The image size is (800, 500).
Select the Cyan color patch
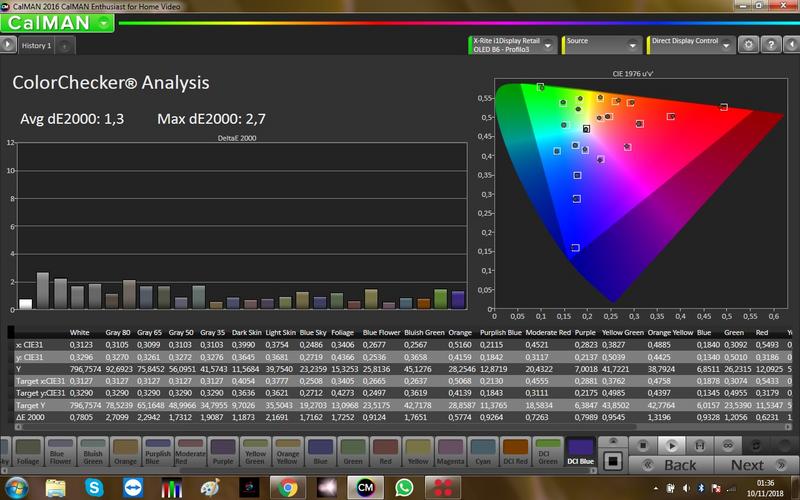pos(483,452)
